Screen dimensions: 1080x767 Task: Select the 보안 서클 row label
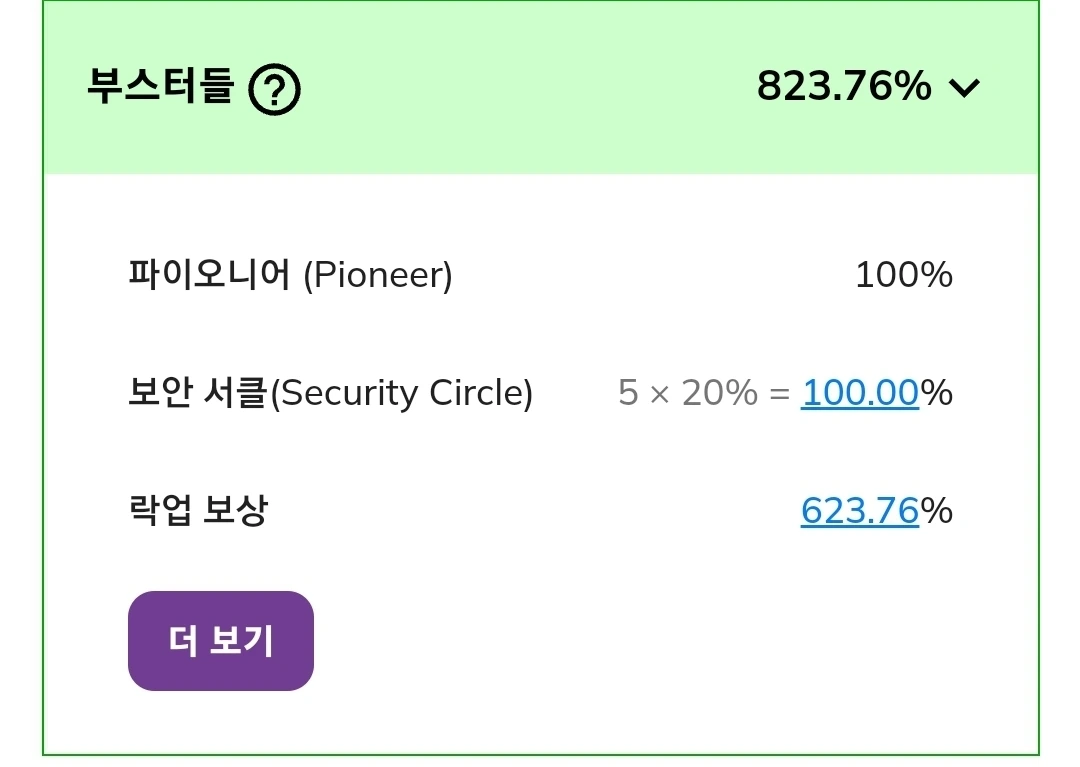click(198, 392)
